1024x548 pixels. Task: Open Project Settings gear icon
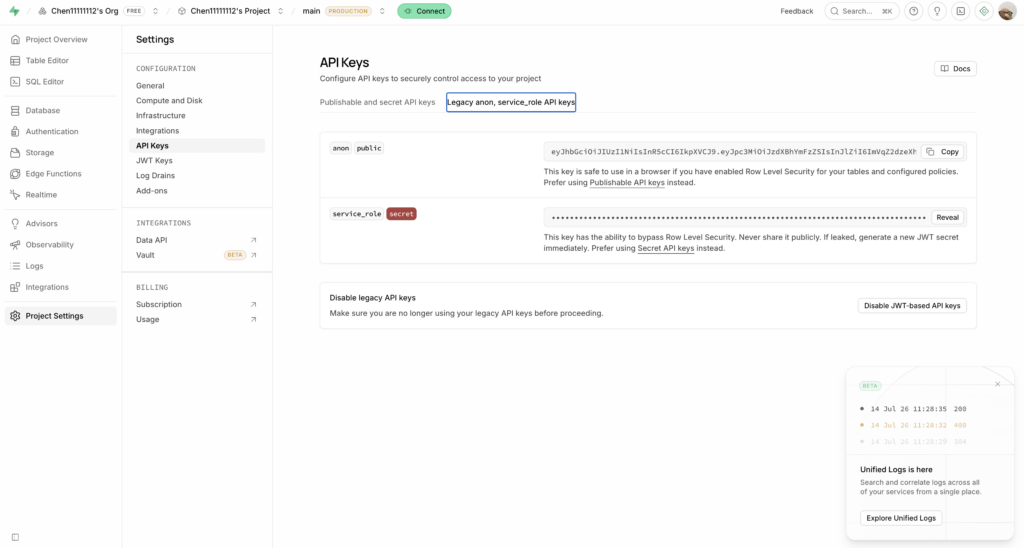pos(15,316)
